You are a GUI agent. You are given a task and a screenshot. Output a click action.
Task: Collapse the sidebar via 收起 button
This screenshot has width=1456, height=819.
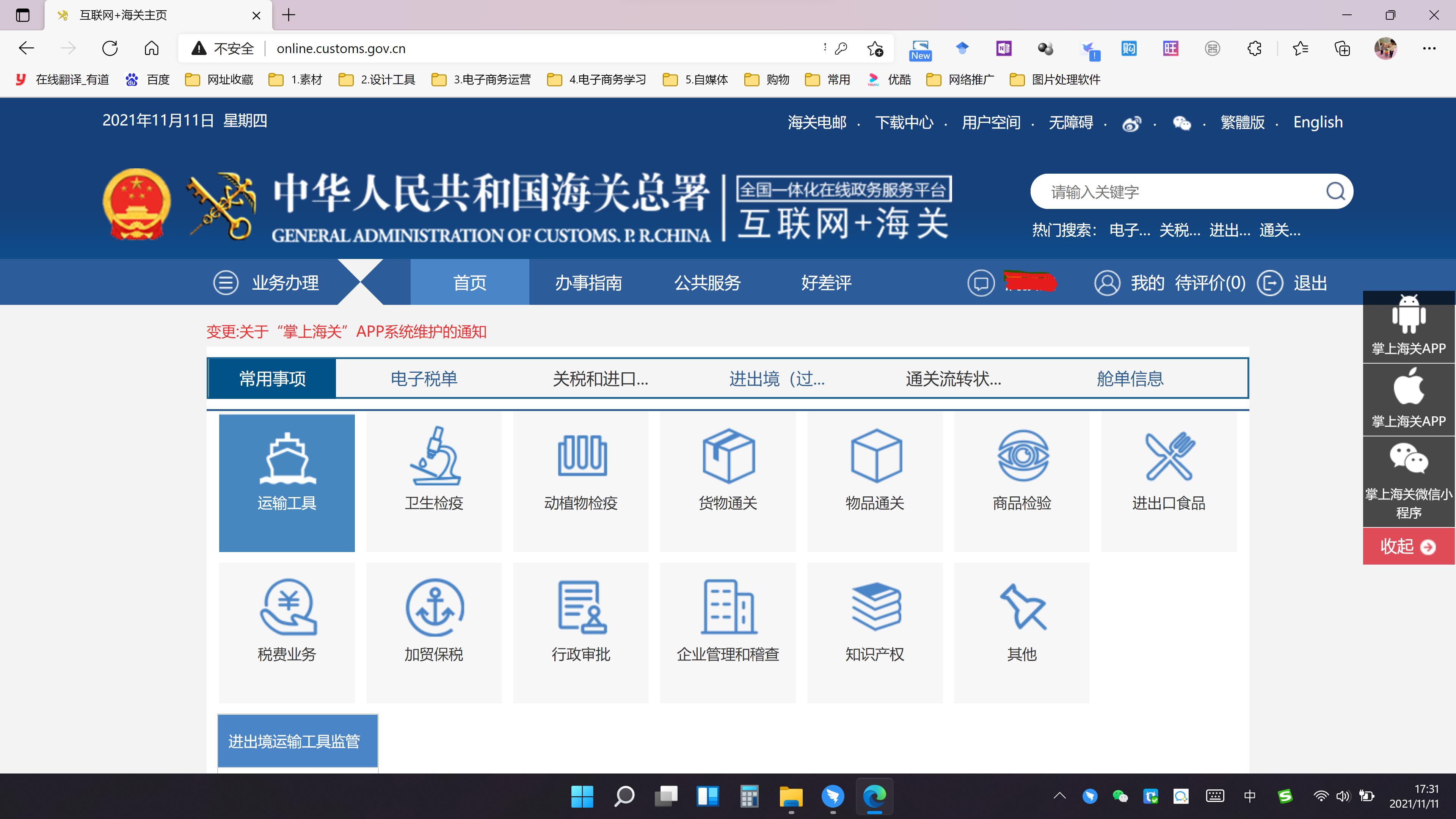click(1407, 546)
